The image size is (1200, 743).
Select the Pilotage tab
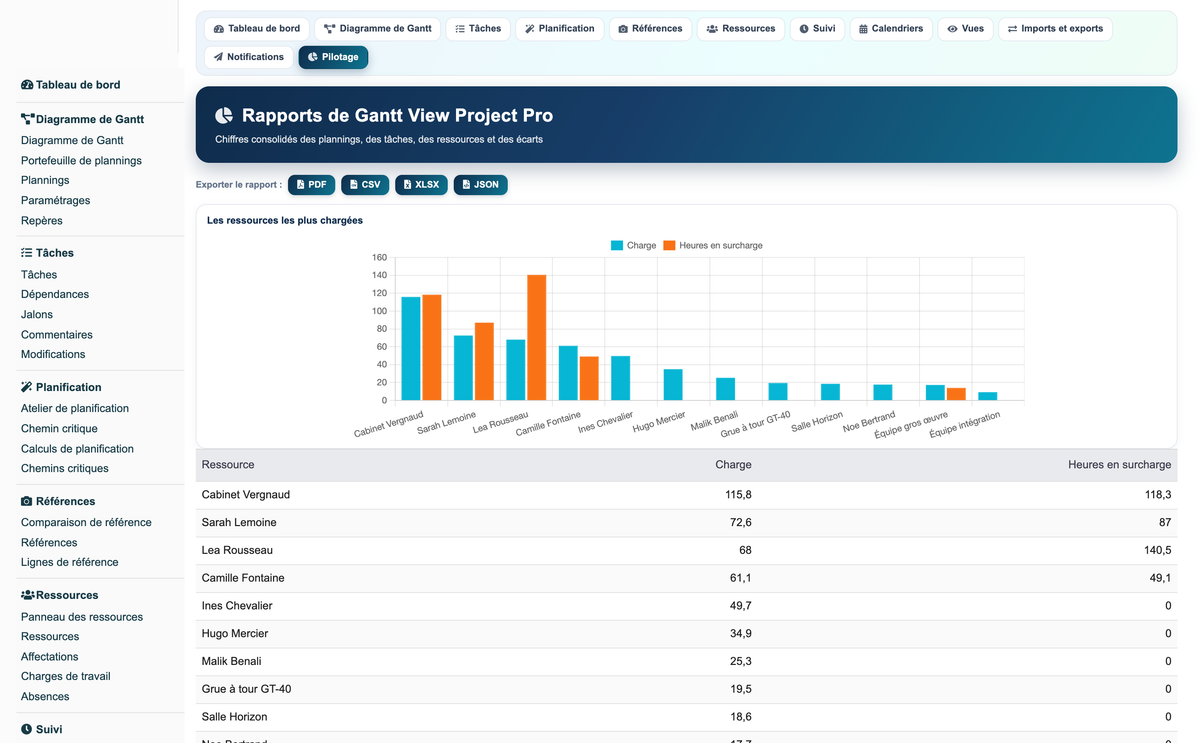pyautogui.click(x=333, y=57)
